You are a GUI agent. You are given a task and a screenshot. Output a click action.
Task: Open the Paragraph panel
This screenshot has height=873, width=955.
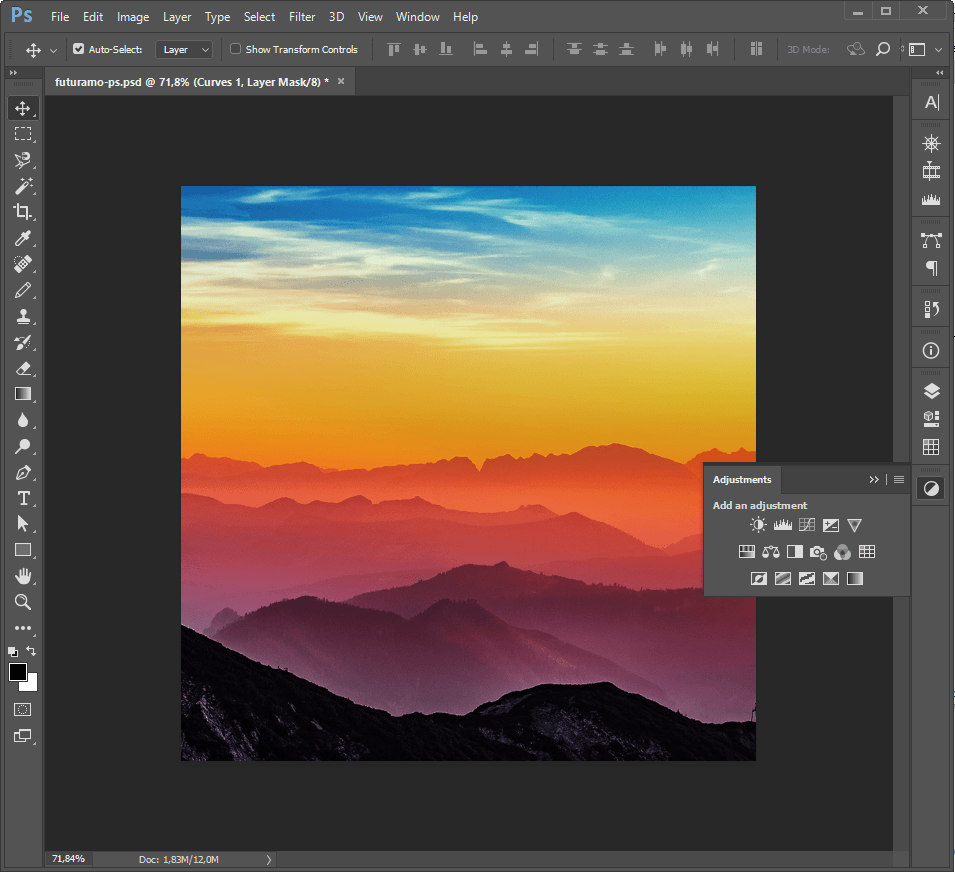point(930,268)
